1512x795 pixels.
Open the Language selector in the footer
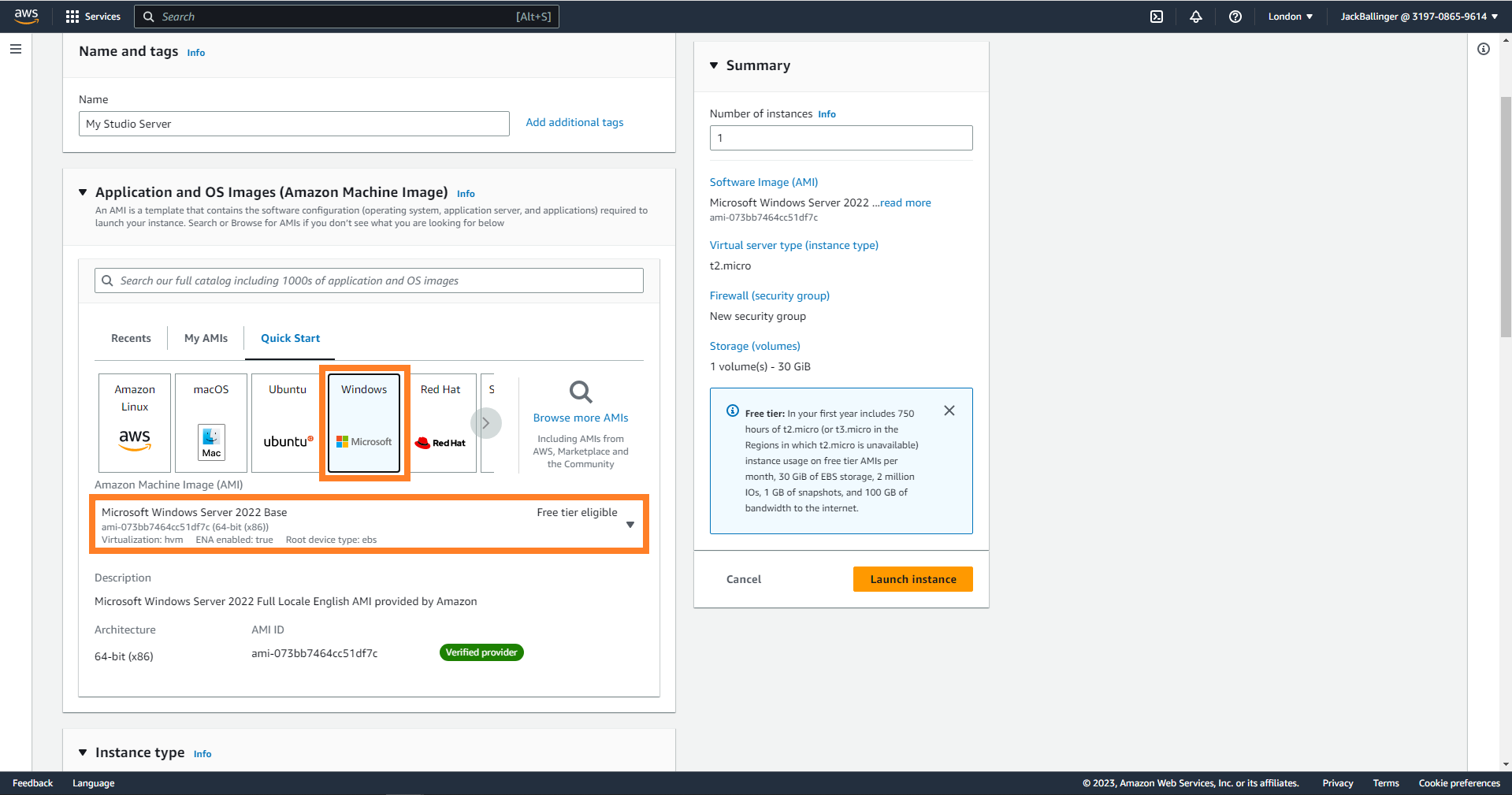tap(94, 783)
